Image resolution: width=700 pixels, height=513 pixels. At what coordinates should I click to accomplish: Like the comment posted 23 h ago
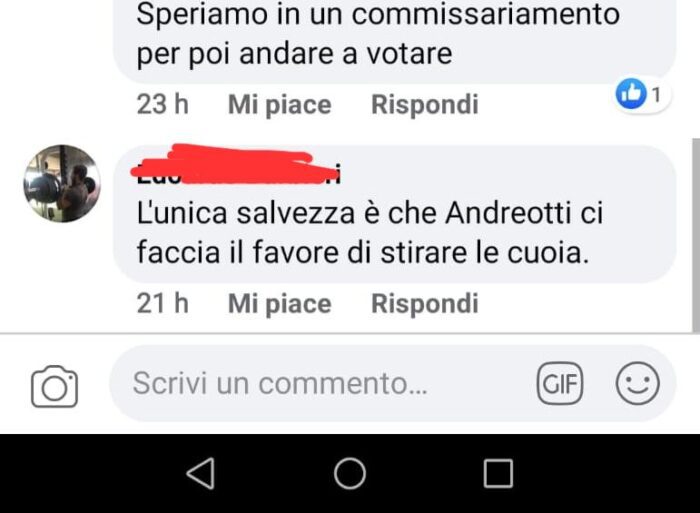point(279,105)
